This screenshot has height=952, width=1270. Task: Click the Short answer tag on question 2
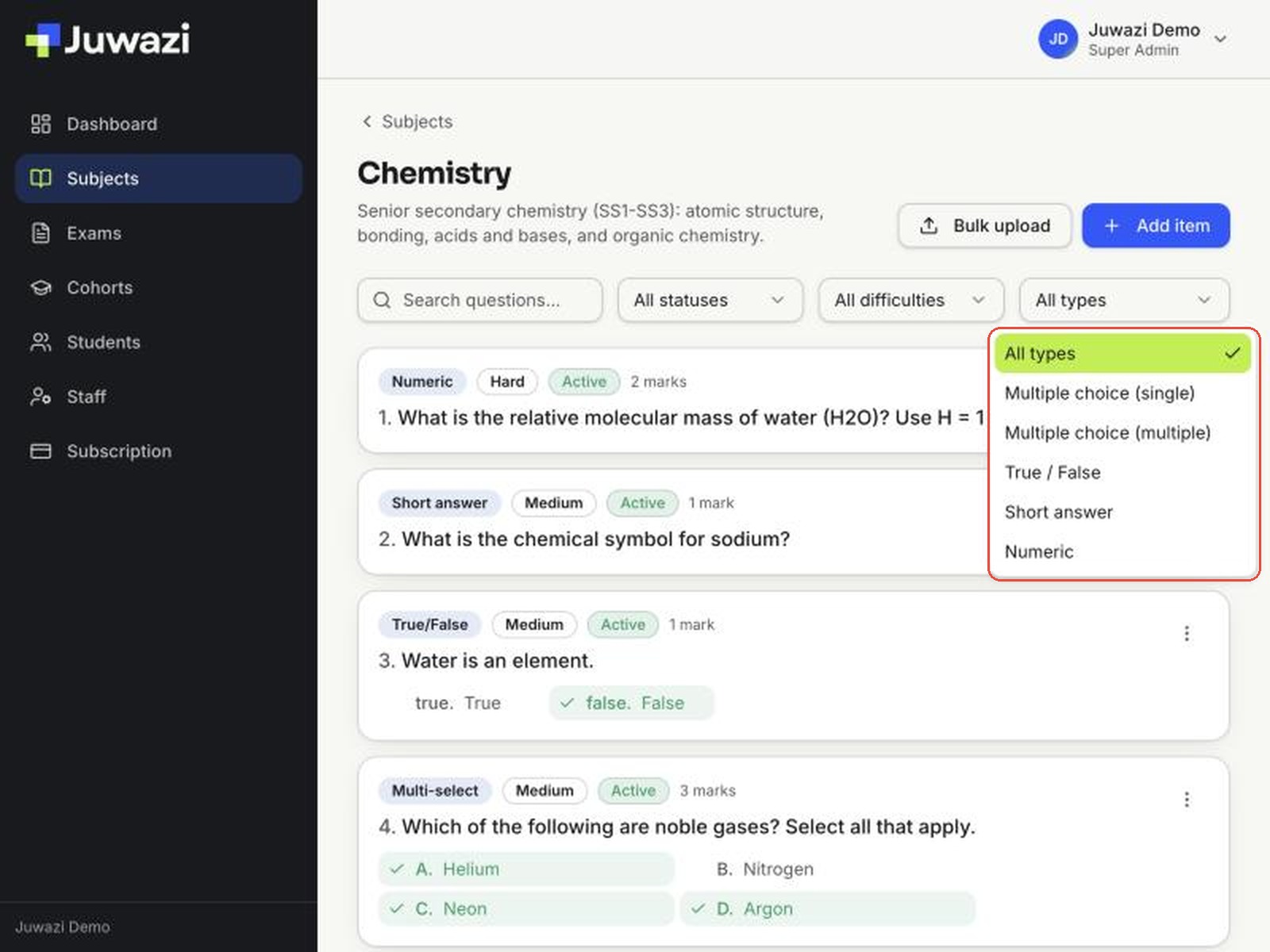pyautogui.click(x=440, y=503)
